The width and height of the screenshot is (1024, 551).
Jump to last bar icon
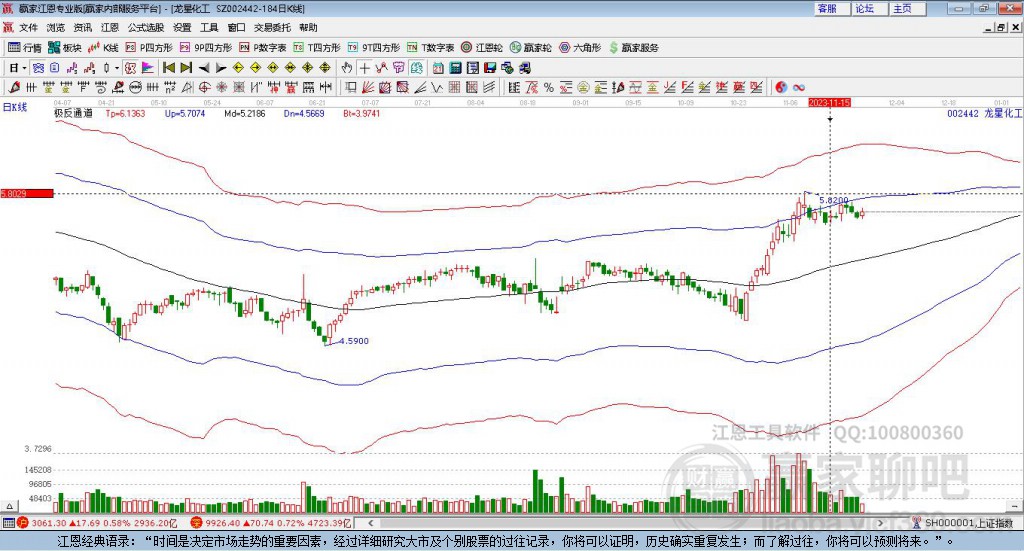186,68
